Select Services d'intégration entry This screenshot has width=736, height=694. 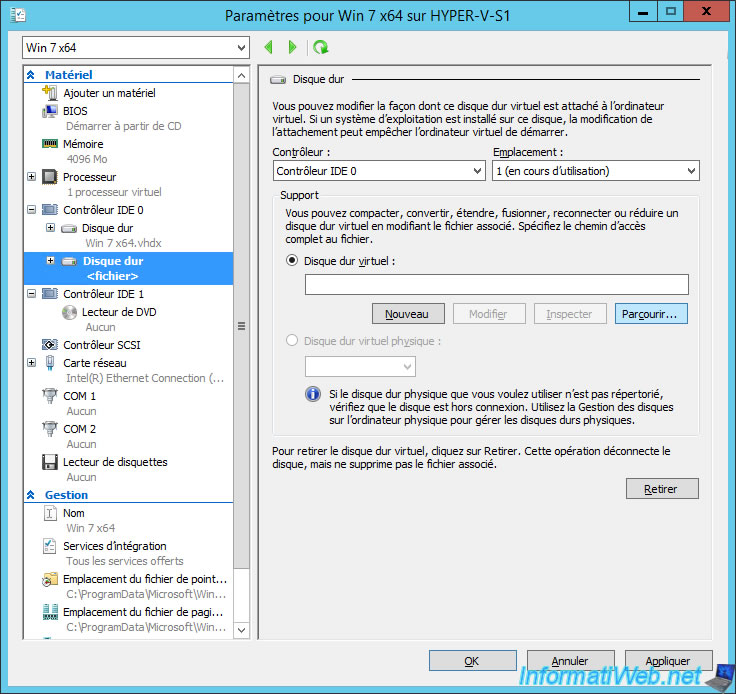(115, 546)
